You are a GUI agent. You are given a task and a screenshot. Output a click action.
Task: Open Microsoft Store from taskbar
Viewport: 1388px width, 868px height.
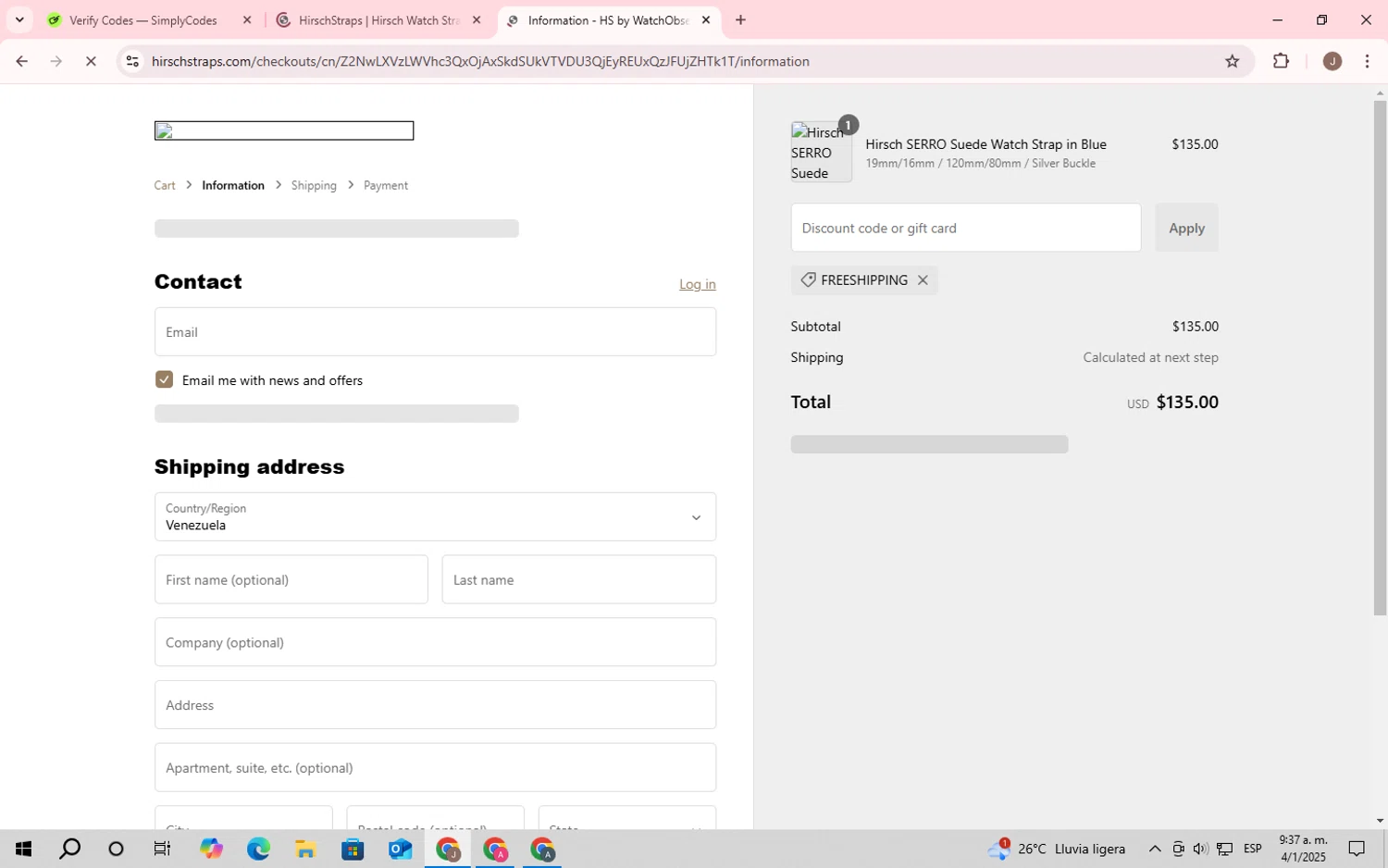point(353,849)
